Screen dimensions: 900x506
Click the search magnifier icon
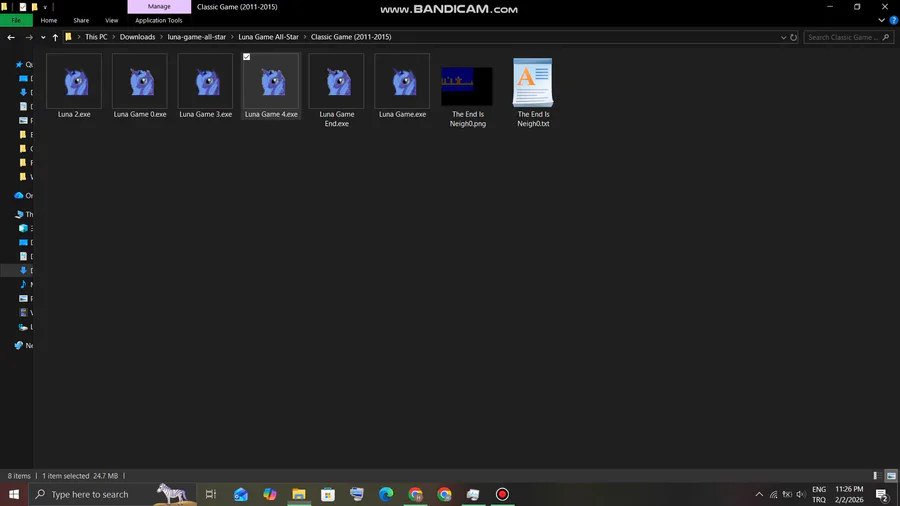click(886, 37)
